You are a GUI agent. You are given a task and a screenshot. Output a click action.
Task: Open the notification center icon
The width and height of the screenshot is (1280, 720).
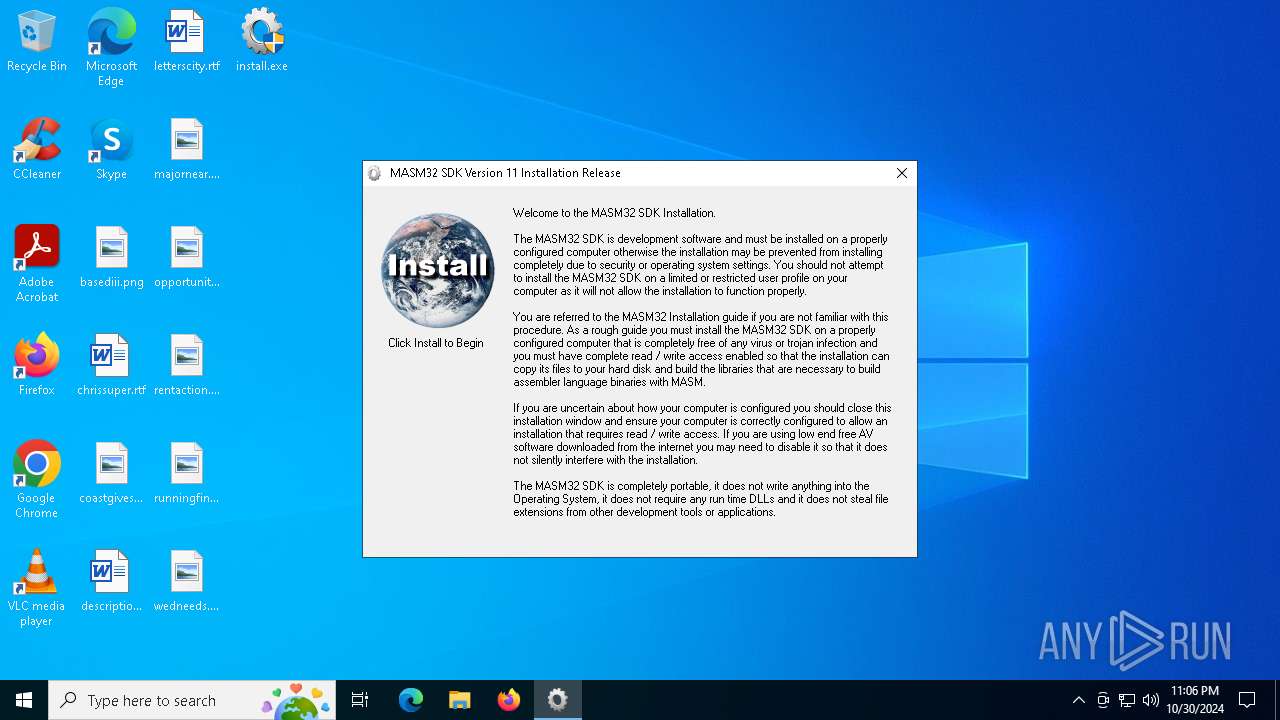[1247, 700]
